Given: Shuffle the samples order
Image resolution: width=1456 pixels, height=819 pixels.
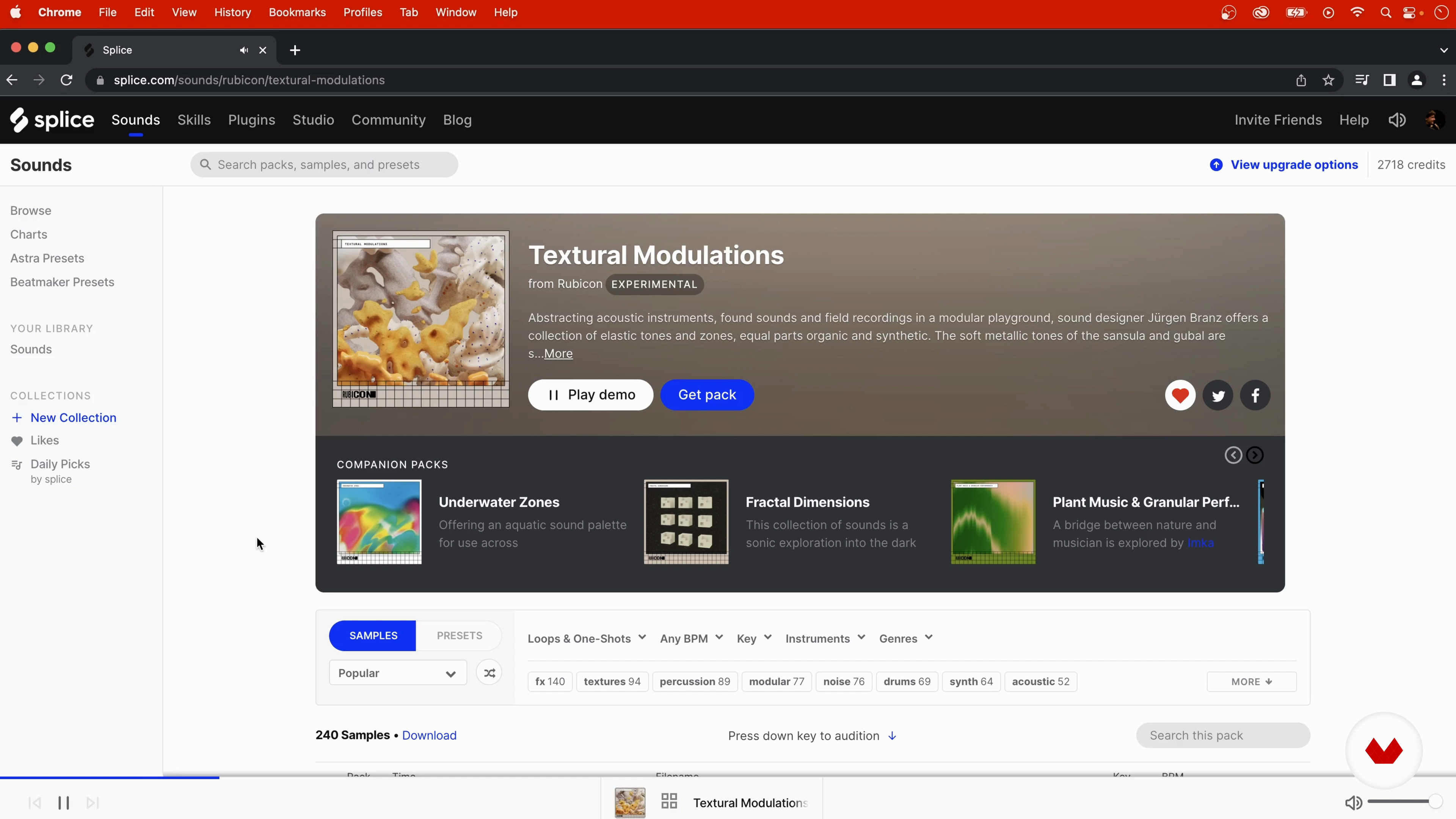Looking at the screenshot, I should [x=490, y=673].
